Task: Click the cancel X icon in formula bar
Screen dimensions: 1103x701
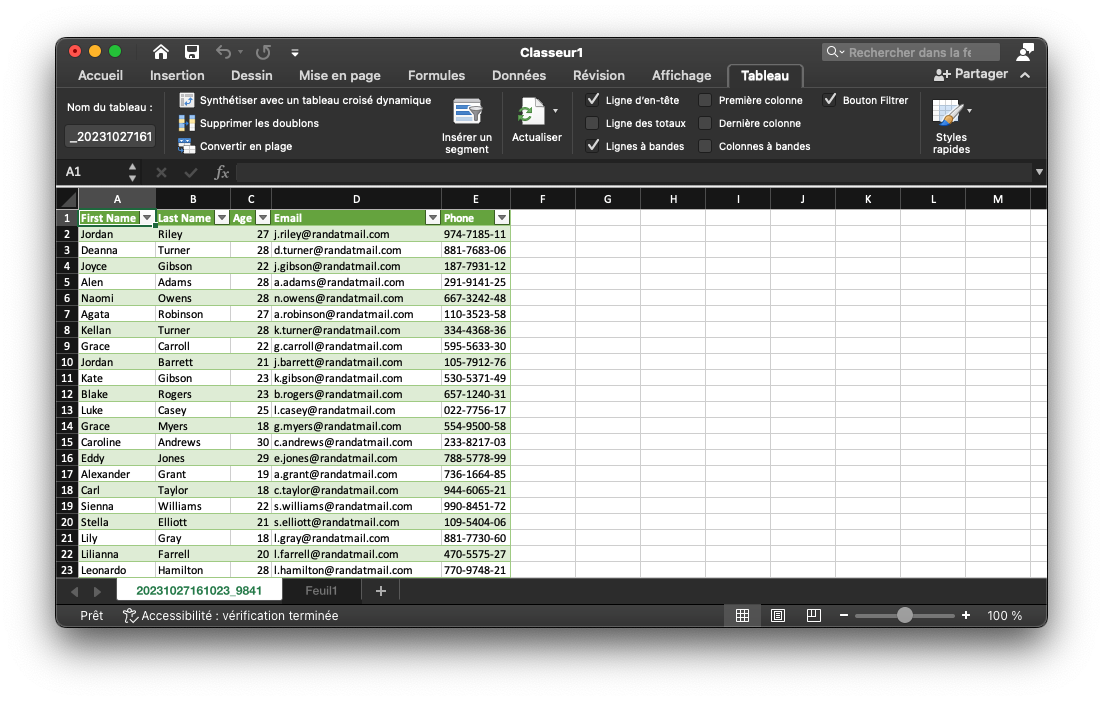Action: click(x=161, y=172)
